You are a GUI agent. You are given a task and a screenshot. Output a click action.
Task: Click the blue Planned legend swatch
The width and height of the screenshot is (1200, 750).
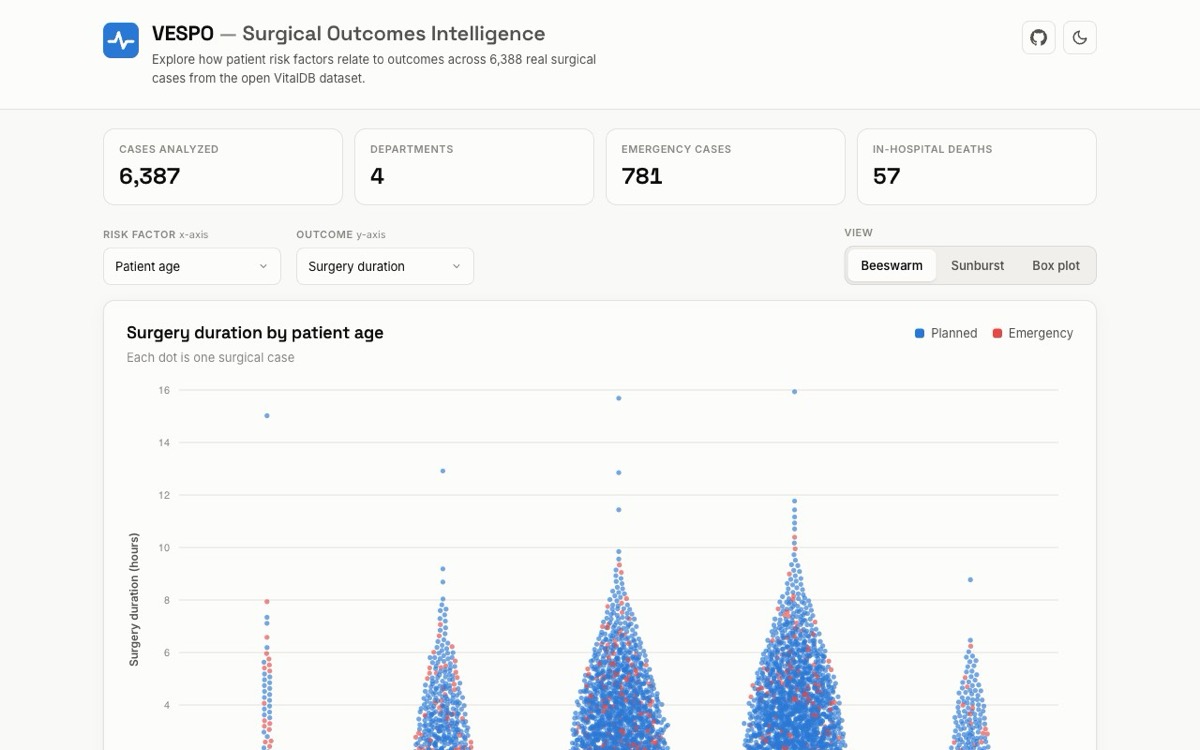point(919,333)
